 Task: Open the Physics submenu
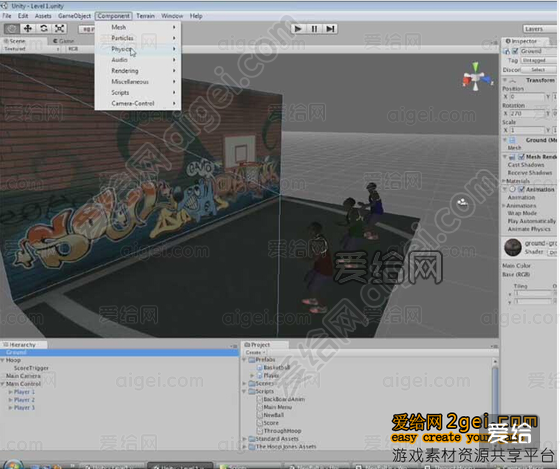click(x=138, y=49)
